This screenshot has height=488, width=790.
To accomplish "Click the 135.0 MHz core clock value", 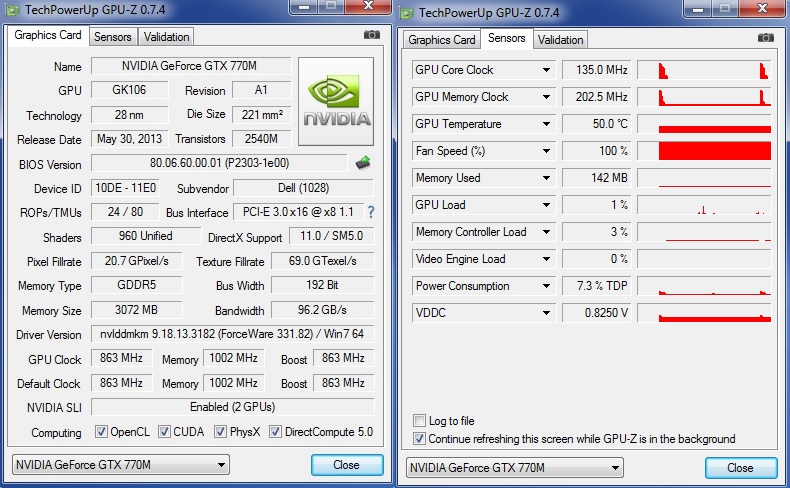I will (597, 70).
